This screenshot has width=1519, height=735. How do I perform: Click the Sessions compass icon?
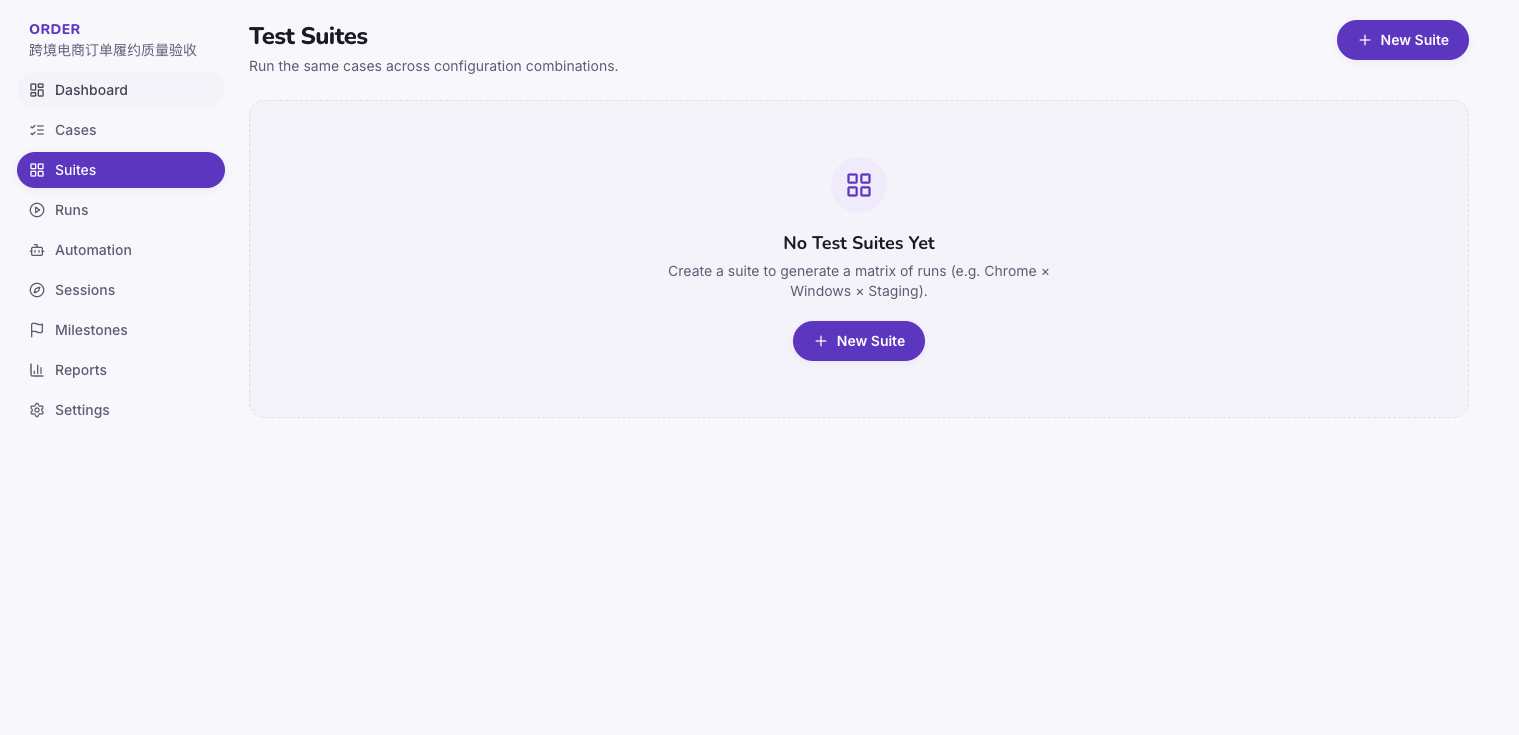point(37,290)
